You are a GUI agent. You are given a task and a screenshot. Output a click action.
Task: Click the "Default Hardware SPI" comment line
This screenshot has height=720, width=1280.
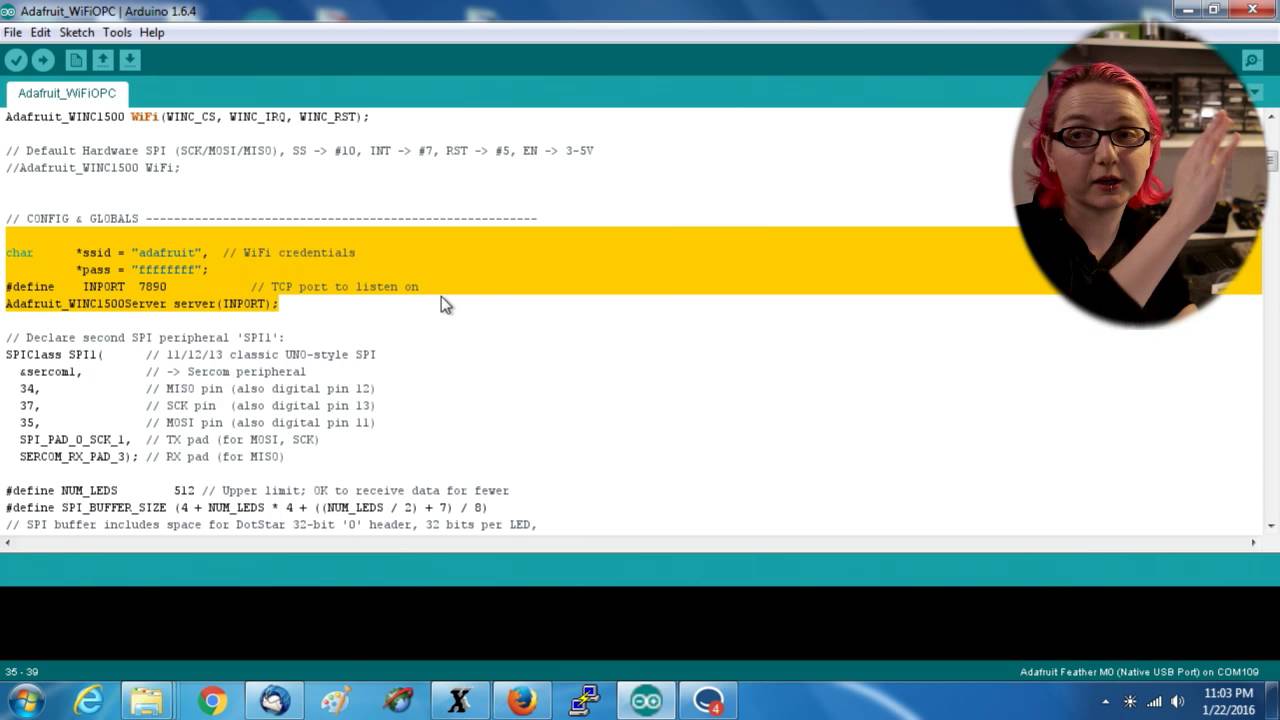(299, 151)
